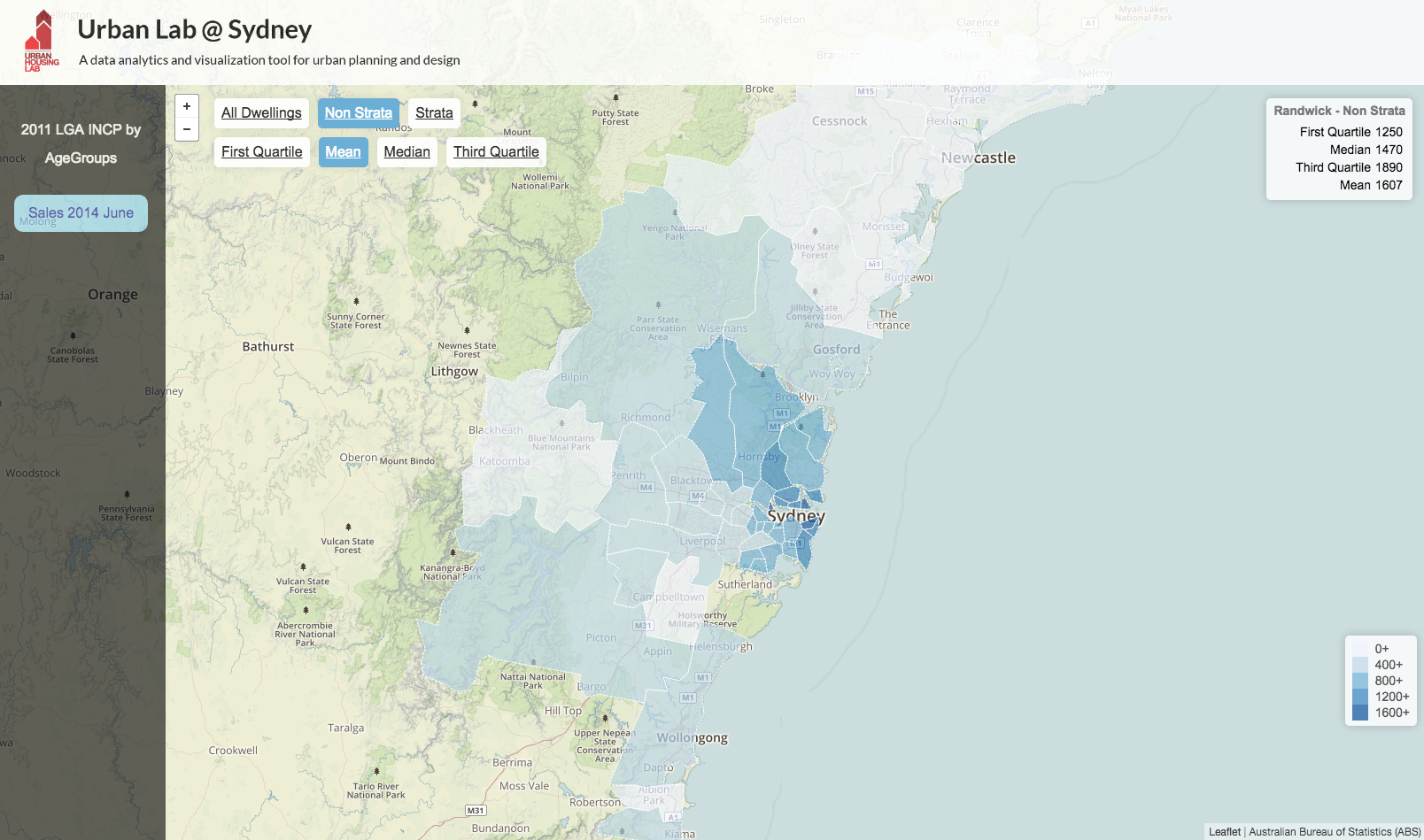This screenshot has height=840, width=1424.
Task: Choose the Mean statistic
Action: [x=343, y=152]
